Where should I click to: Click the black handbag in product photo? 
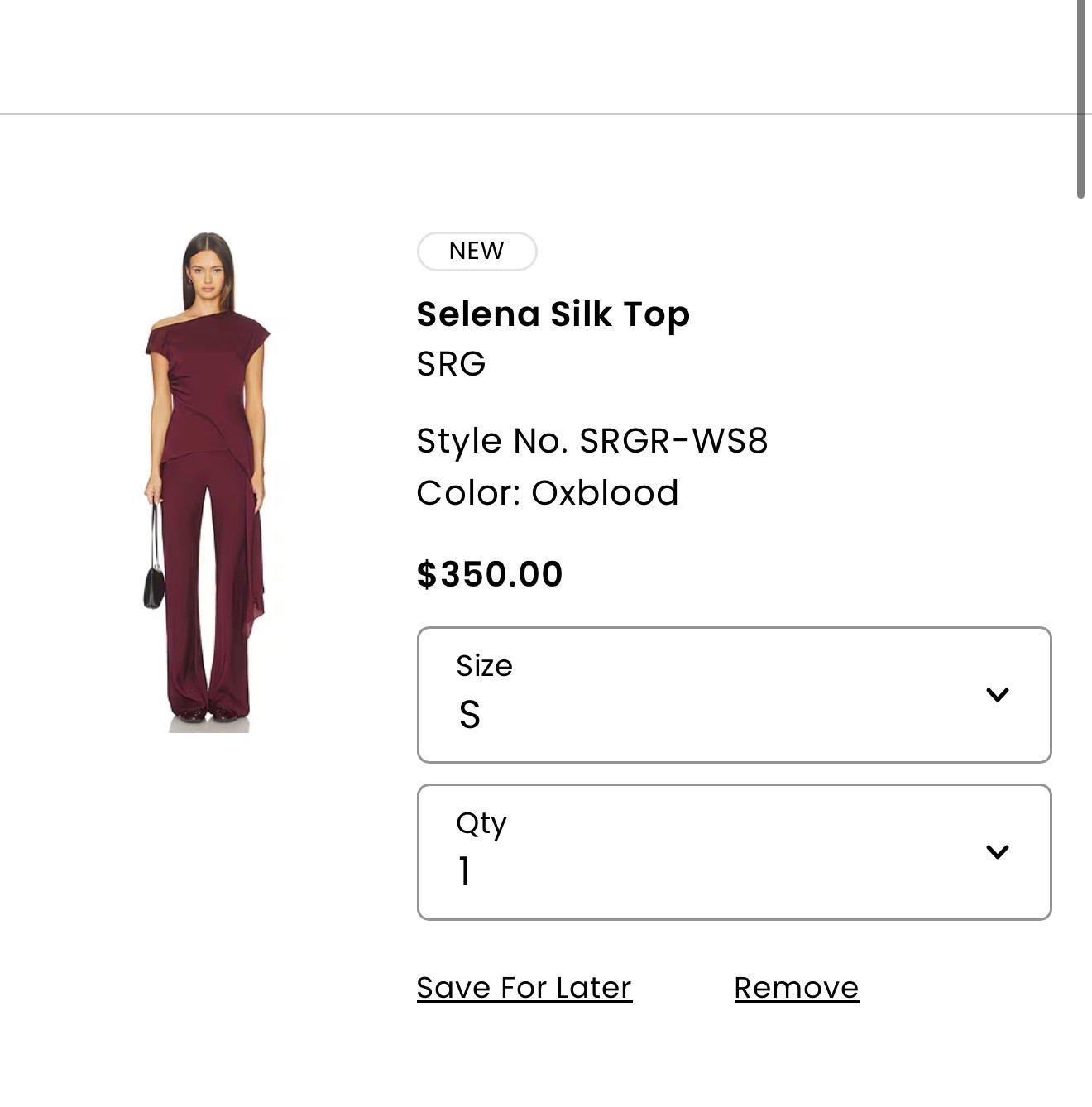[154, 586]
